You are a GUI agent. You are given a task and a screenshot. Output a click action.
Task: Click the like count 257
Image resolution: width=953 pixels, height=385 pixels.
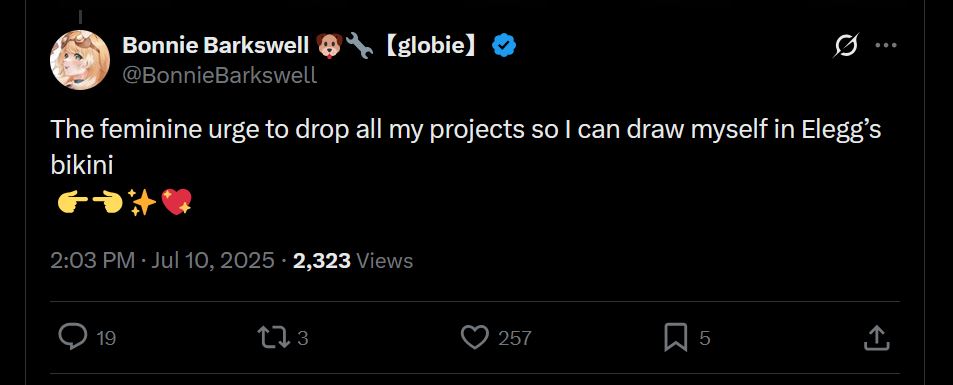(x=515, y=338)
